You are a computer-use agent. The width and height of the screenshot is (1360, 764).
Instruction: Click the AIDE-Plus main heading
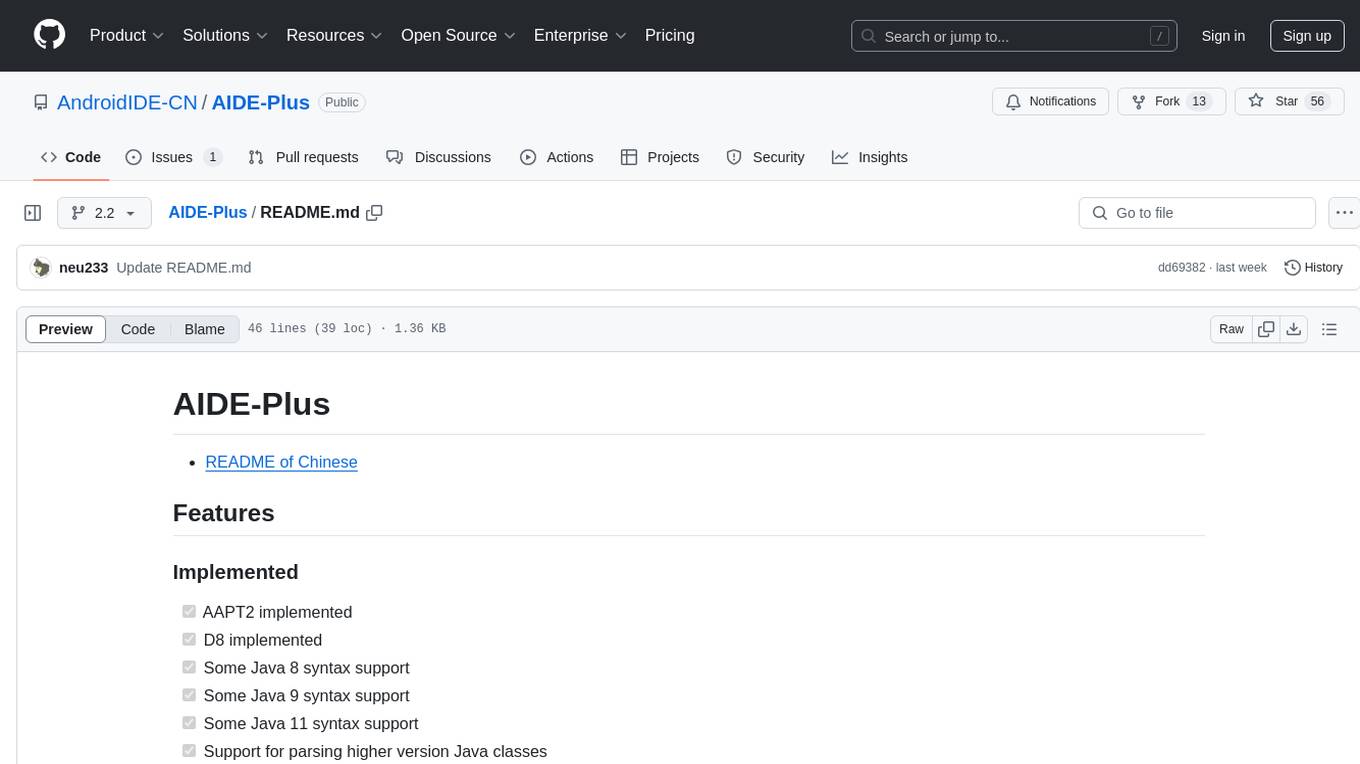251,404
